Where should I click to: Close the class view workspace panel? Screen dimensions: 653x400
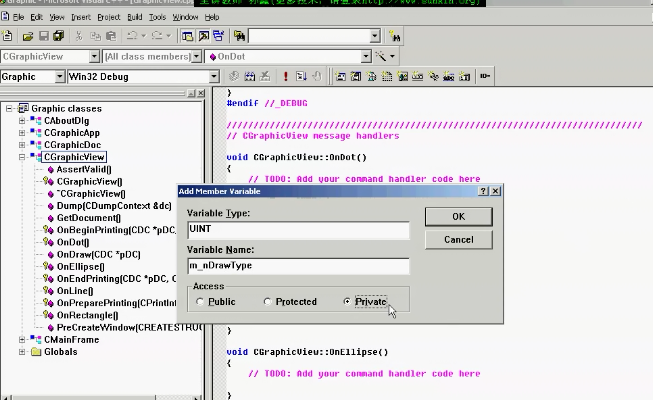point(201,93)
